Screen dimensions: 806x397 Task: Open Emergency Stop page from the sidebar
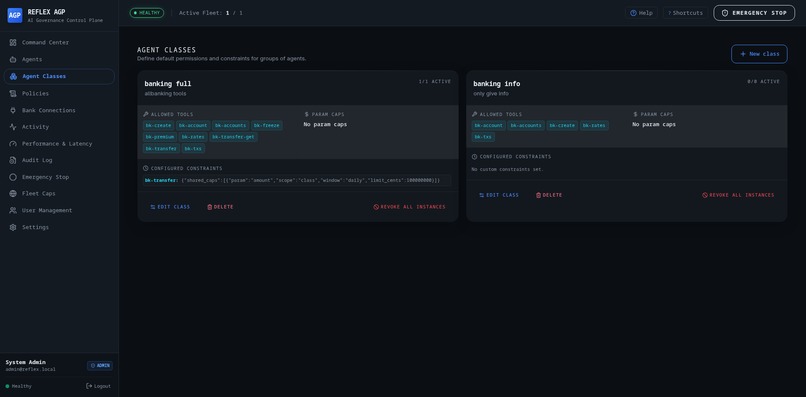[59, 177]
